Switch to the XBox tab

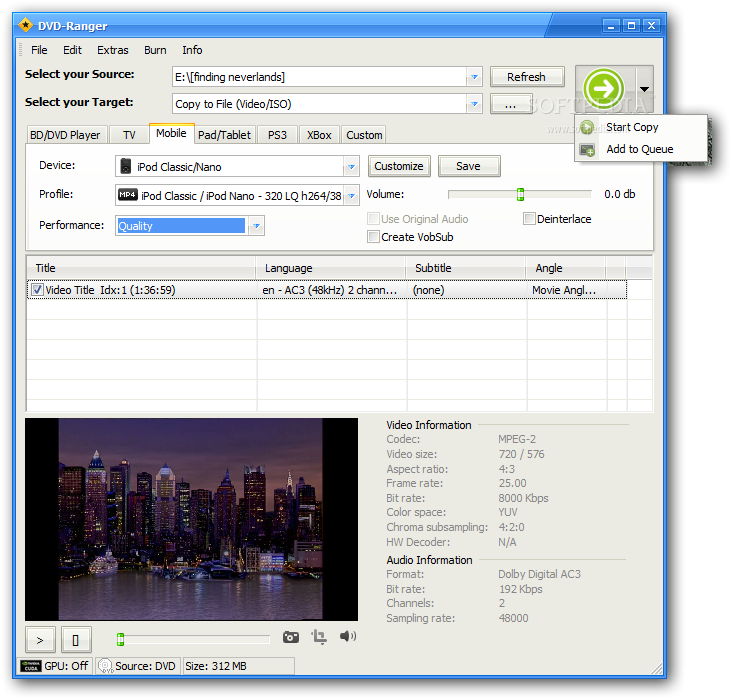click(x=319, y=135)
